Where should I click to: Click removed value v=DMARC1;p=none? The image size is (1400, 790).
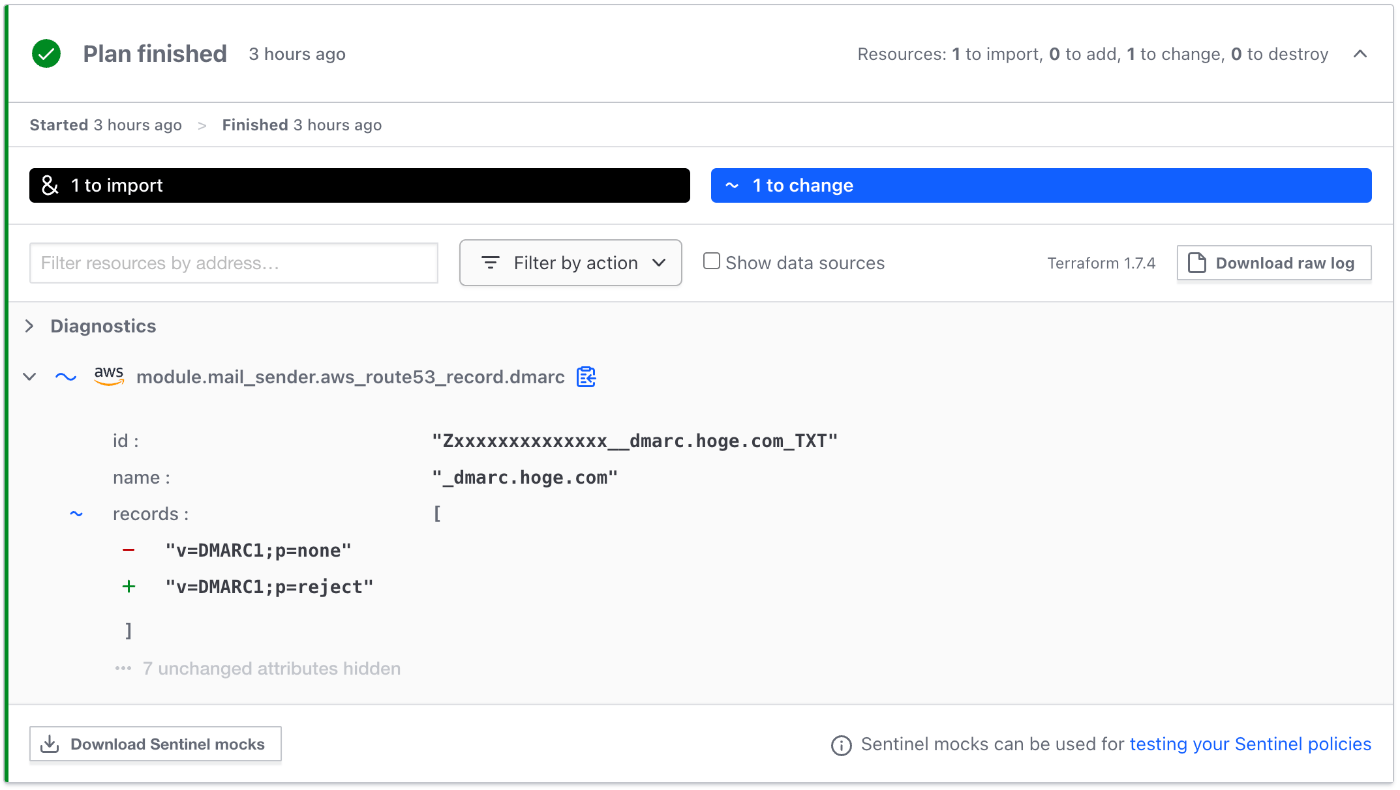259,551
